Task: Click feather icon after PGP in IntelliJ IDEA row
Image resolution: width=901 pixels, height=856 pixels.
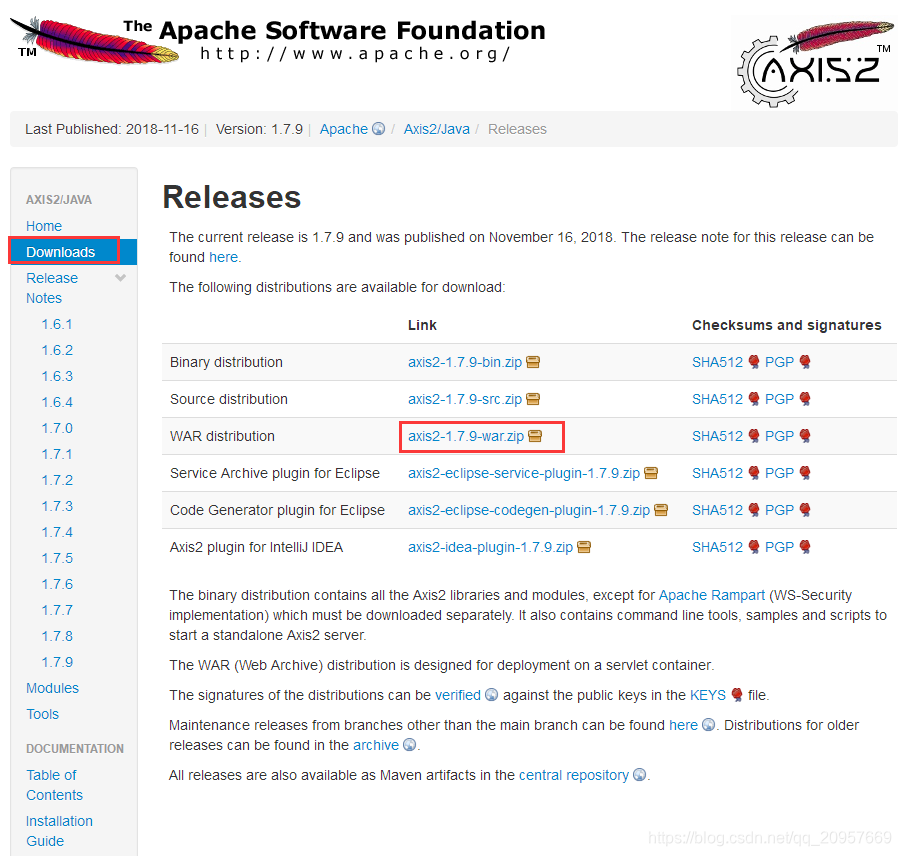Action: [805, 547]
